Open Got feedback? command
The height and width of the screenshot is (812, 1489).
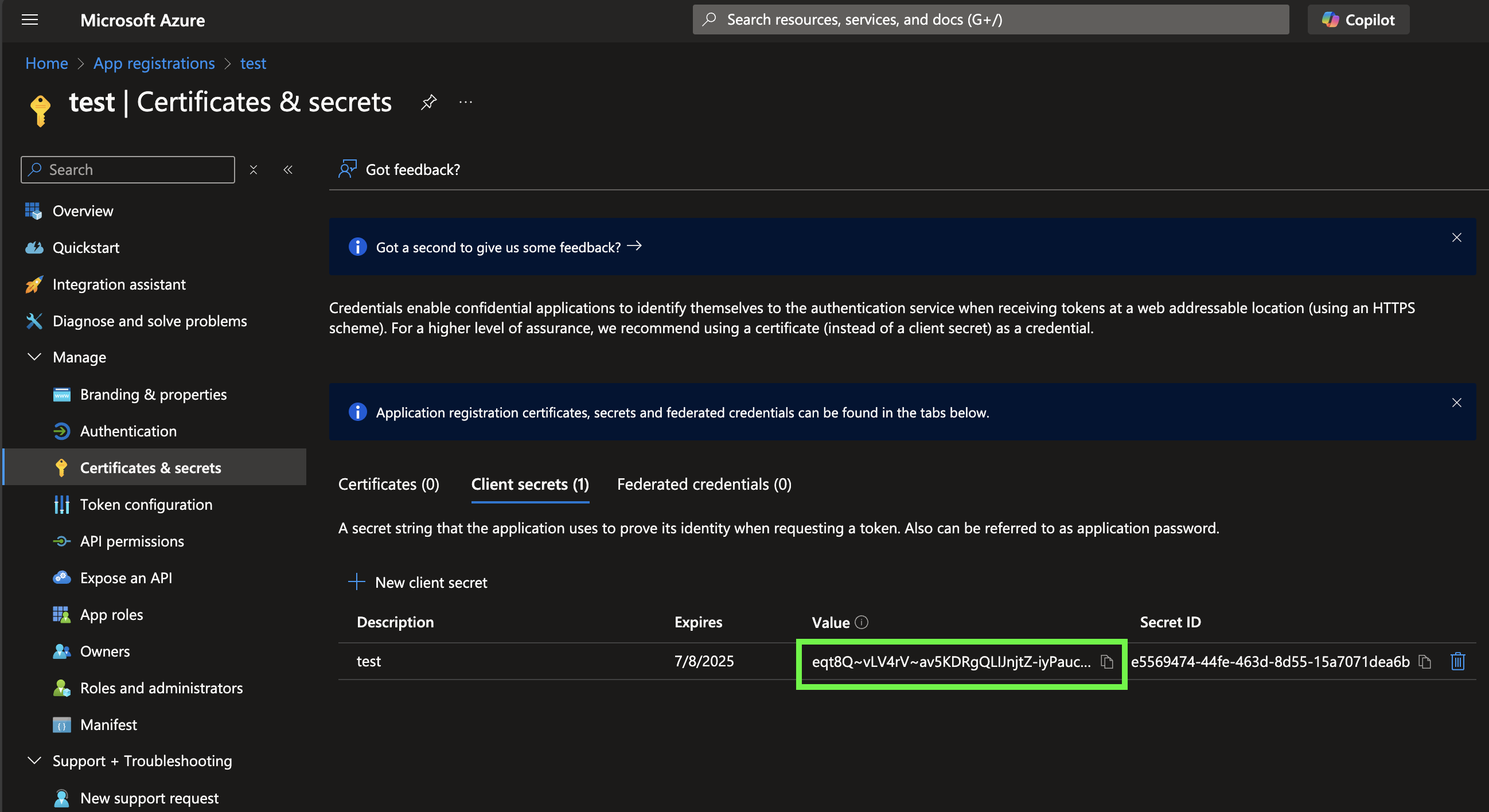(x=399, y=169)
